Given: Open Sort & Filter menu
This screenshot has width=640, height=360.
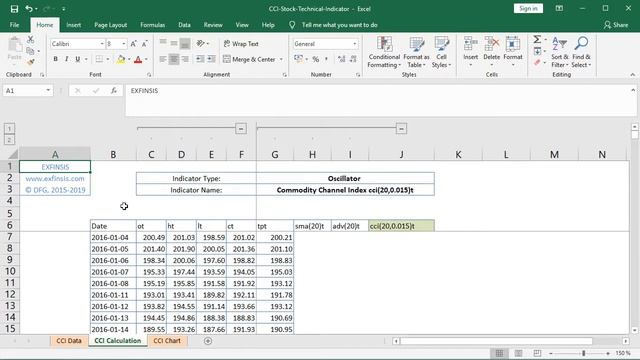Looking at the screenshot, I should tap(560, 52).
